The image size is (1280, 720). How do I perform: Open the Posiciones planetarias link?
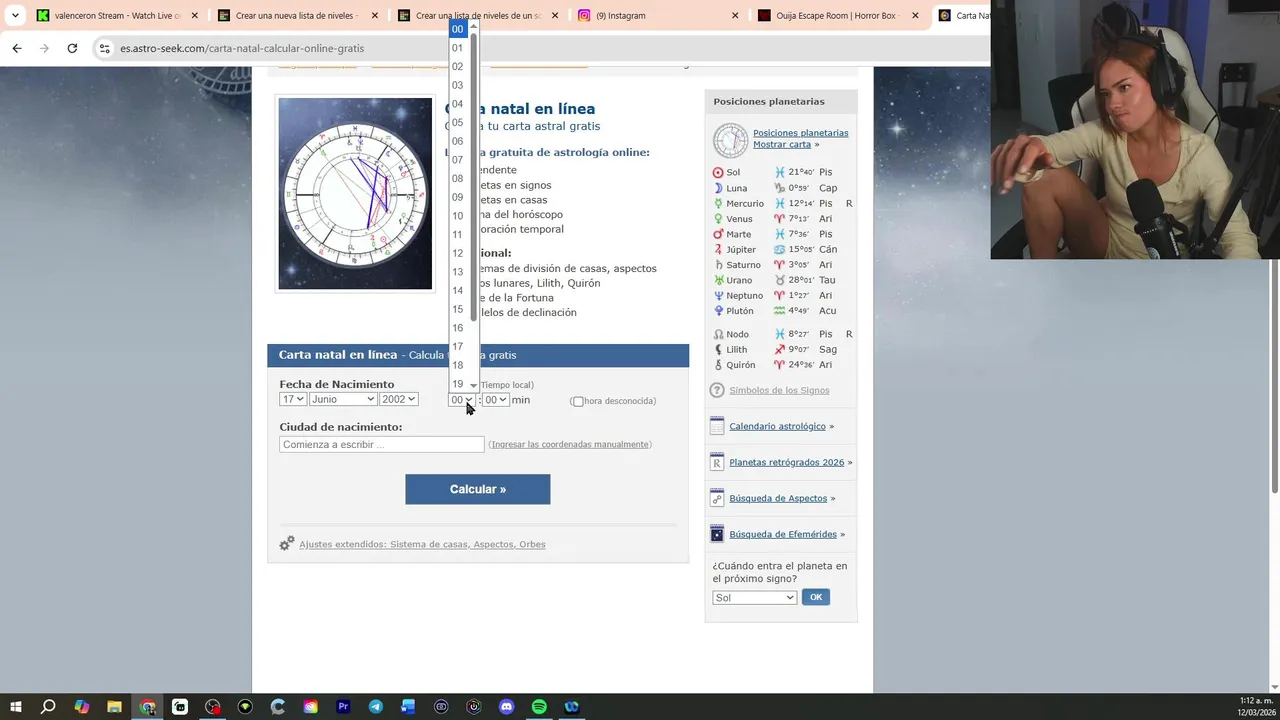800,132
